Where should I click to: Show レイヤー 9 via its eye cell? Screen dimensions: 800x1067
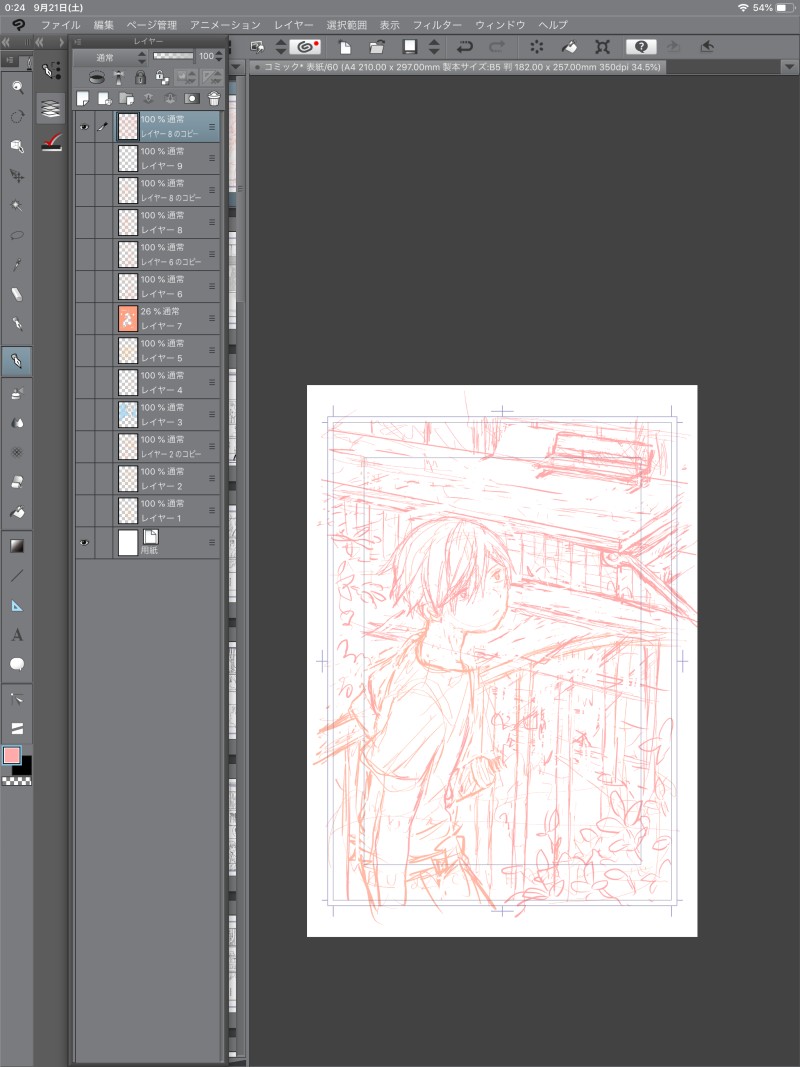84,159
